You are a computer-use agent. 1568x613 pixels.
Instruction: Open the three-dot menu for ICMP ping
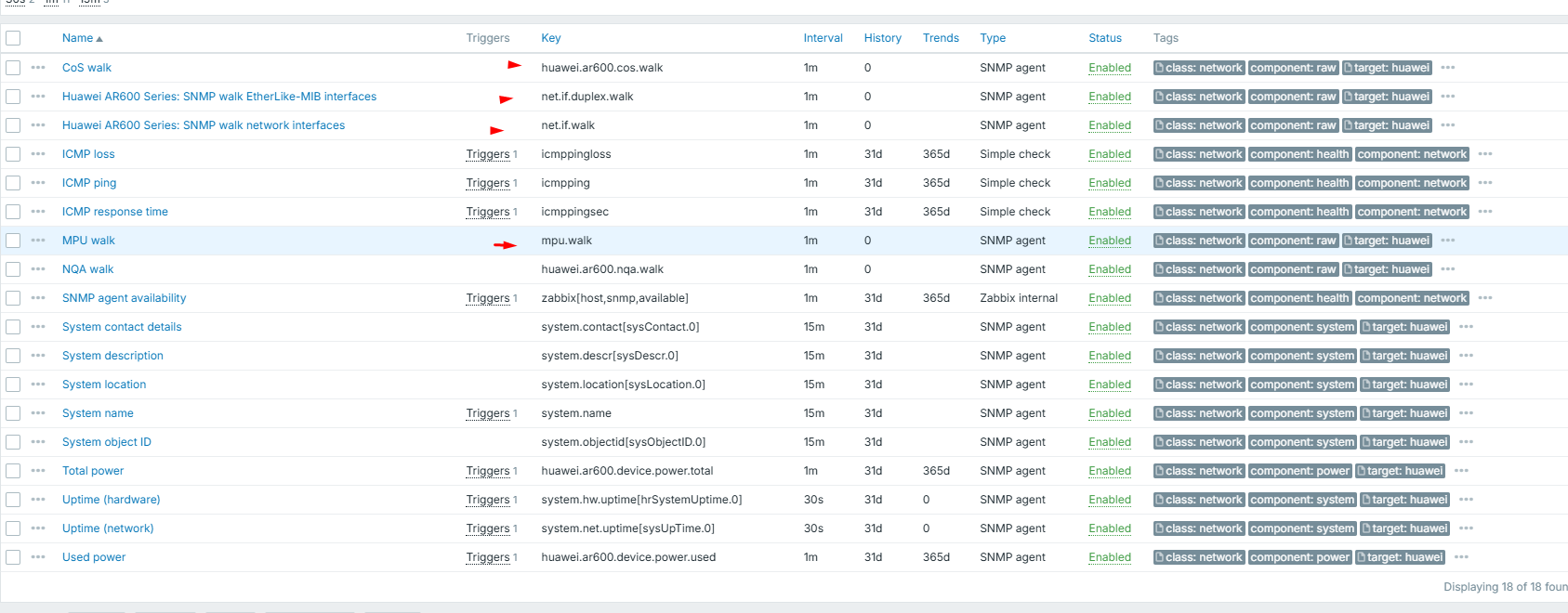pyautogui.click(x=38, y=183)
